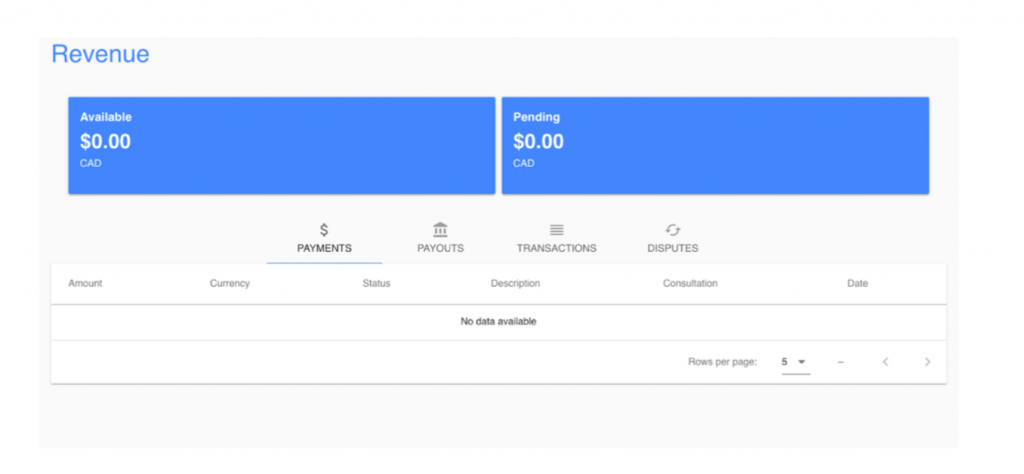Sort by Amount column header
The image size is (1024, 474).
tap(85, 283)
